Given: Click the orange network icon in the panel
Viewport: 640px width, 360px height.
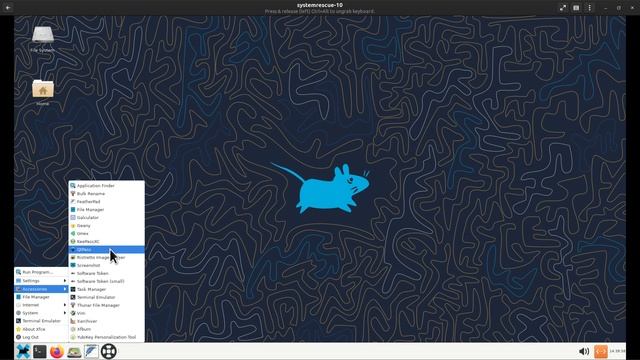Looking at the screenshot, I should pos(601,351).
